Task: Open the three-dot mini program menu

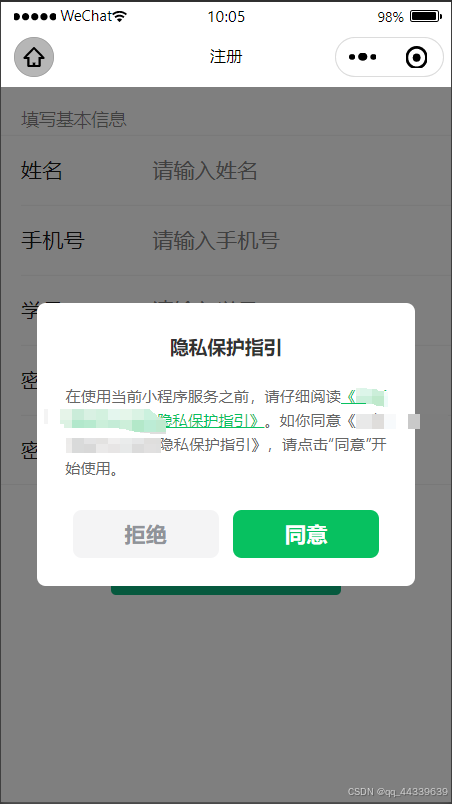Action: (x=362, y=57)
